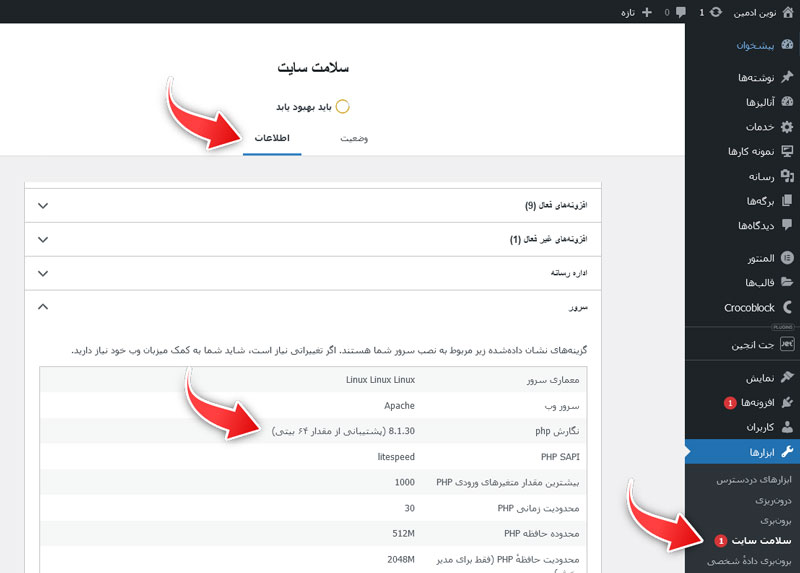Click the Crocoblock logo icon
Image resolution: width=800 pixels, height=573 pixels.
click(x=787, y=307)
